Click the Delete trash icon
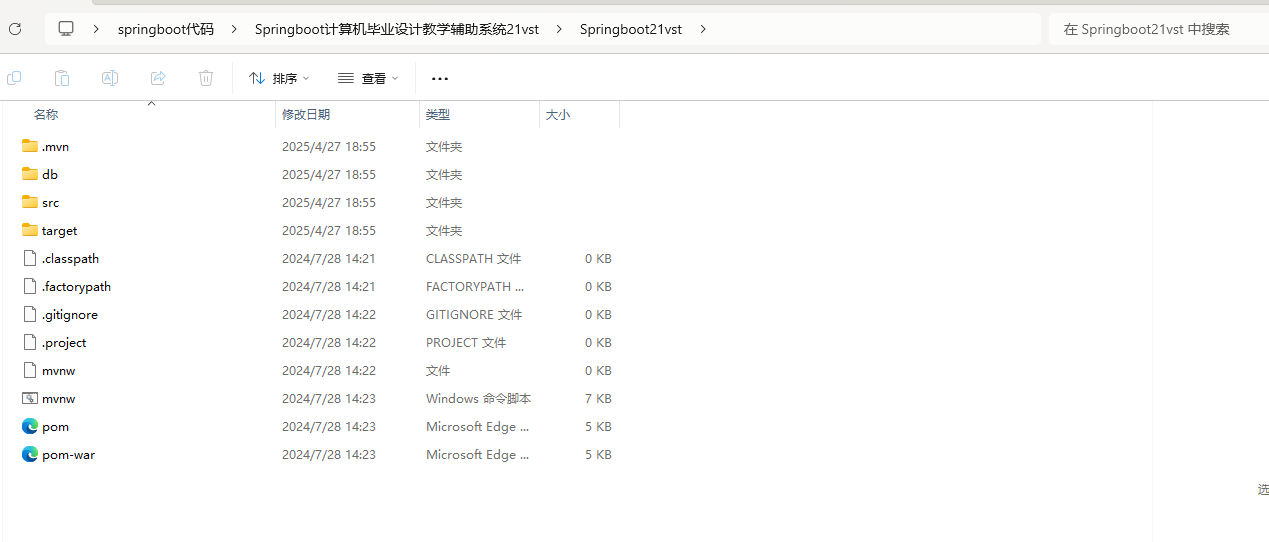Viewport: 1269px width, 542px height. (206, 78)
